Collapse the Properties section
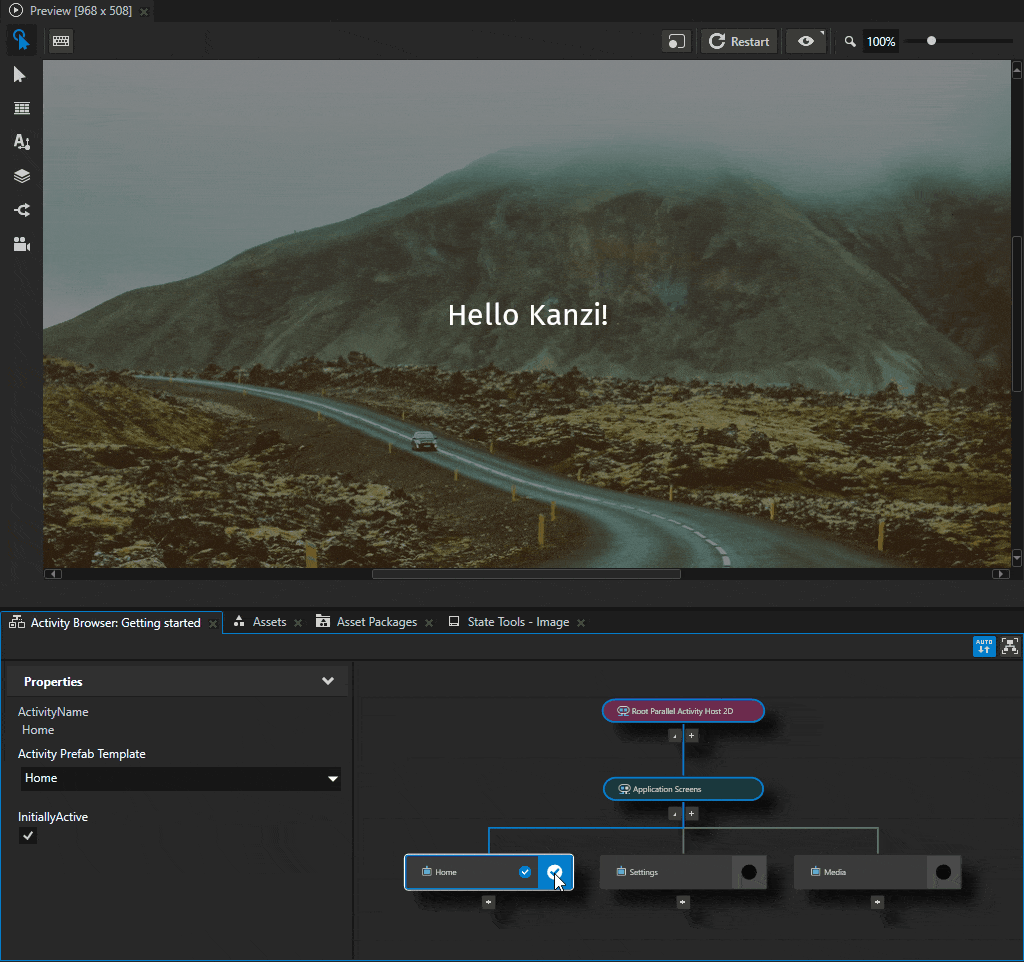 coord(328,681)
